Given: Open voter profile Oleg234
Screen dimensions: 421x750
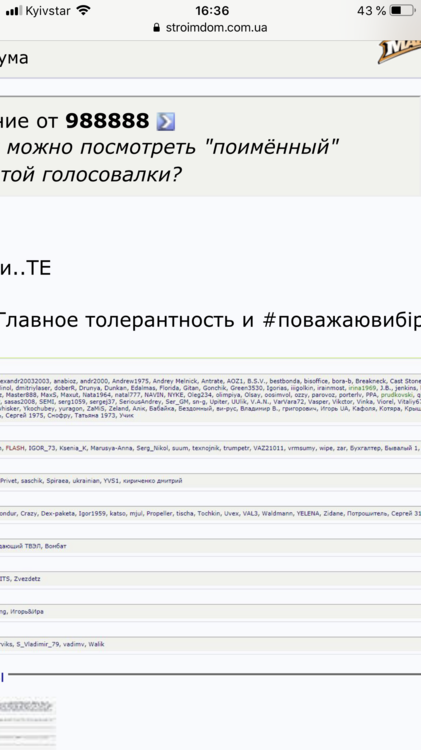Looking at the screenshot, I should (x=200, y=395).
